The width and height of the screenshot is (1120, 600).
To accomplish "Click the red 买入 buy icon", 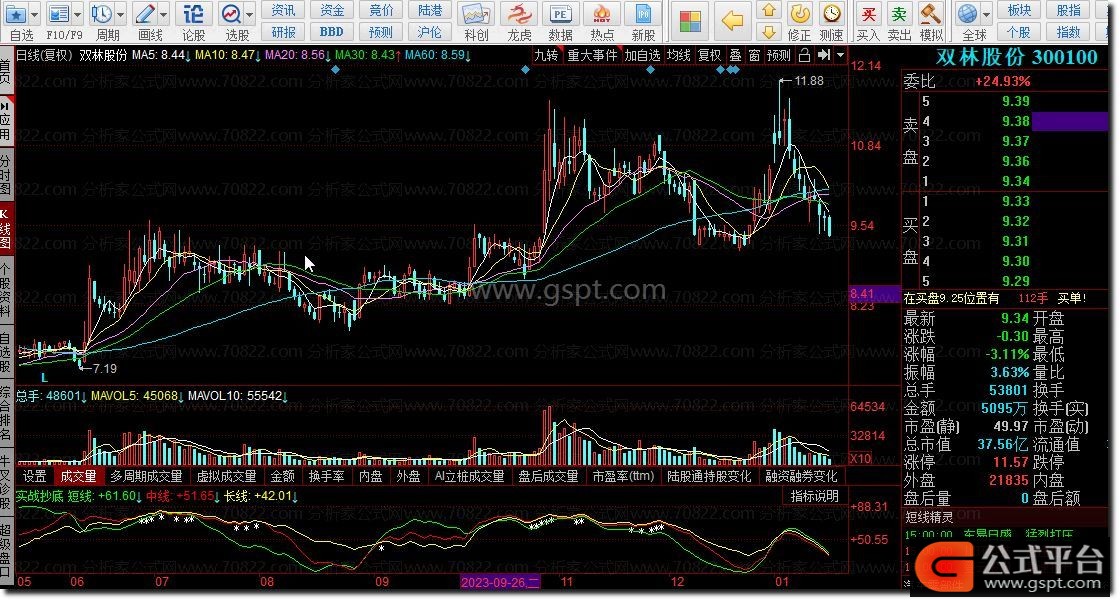I will pyautogui.click(x=868, y=14).
